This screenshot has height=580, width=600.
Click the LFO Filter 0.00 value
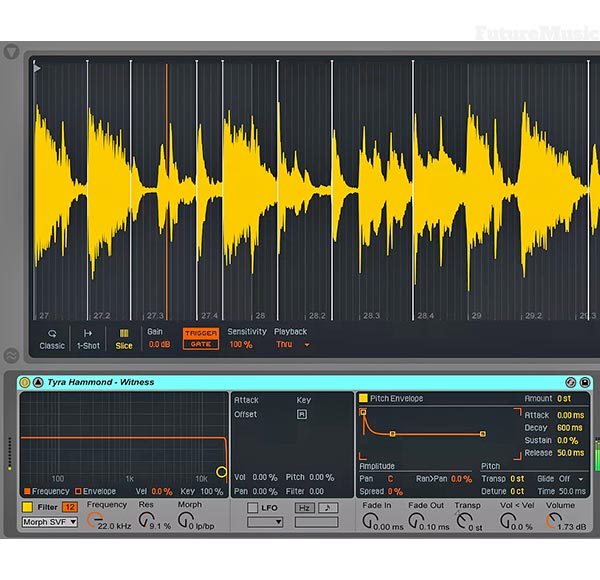(316, 491)
